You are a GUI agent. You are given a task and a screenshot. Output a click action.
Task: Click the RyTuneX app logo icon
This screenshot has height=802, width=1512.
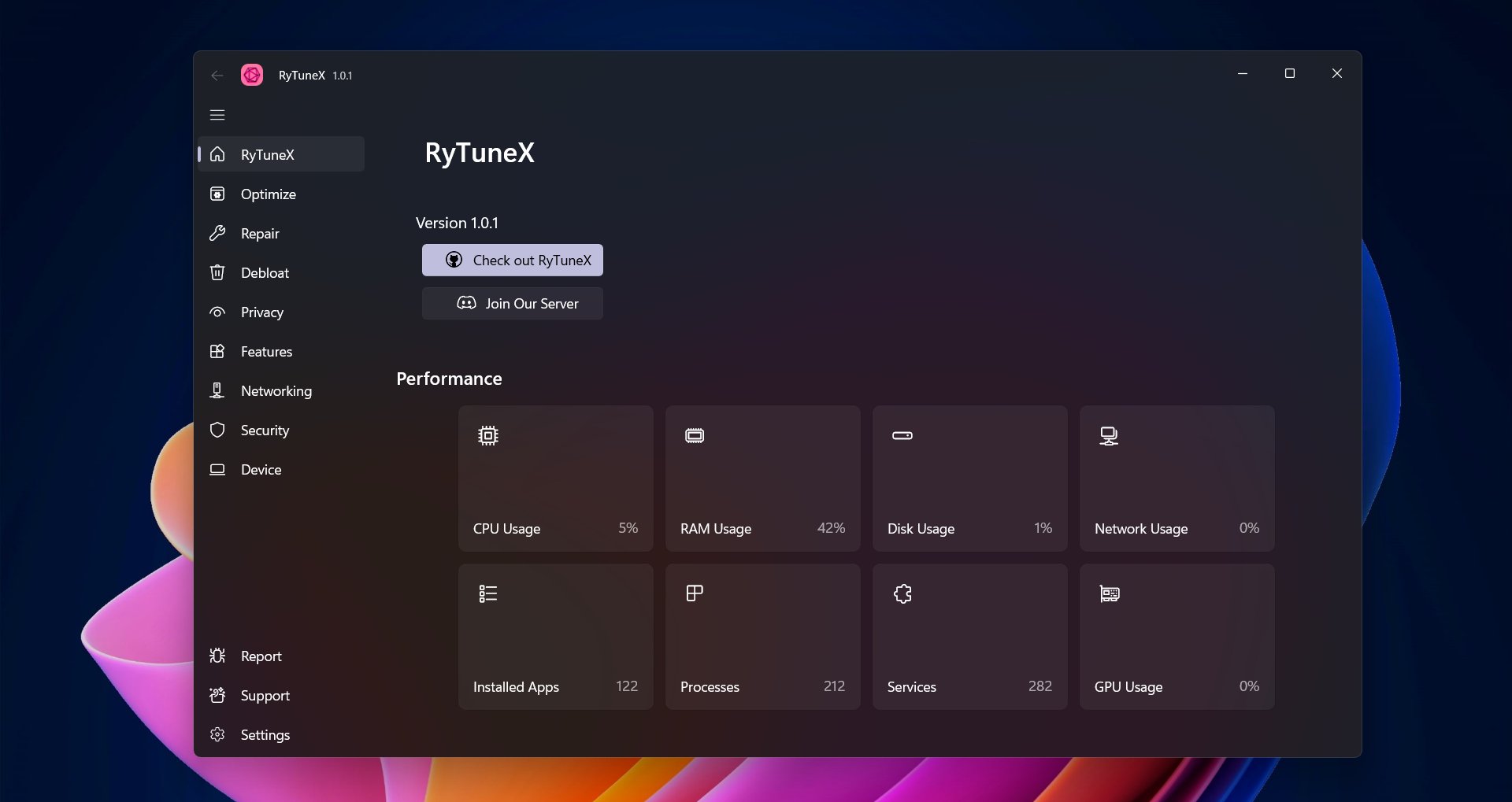click(252, 76)
